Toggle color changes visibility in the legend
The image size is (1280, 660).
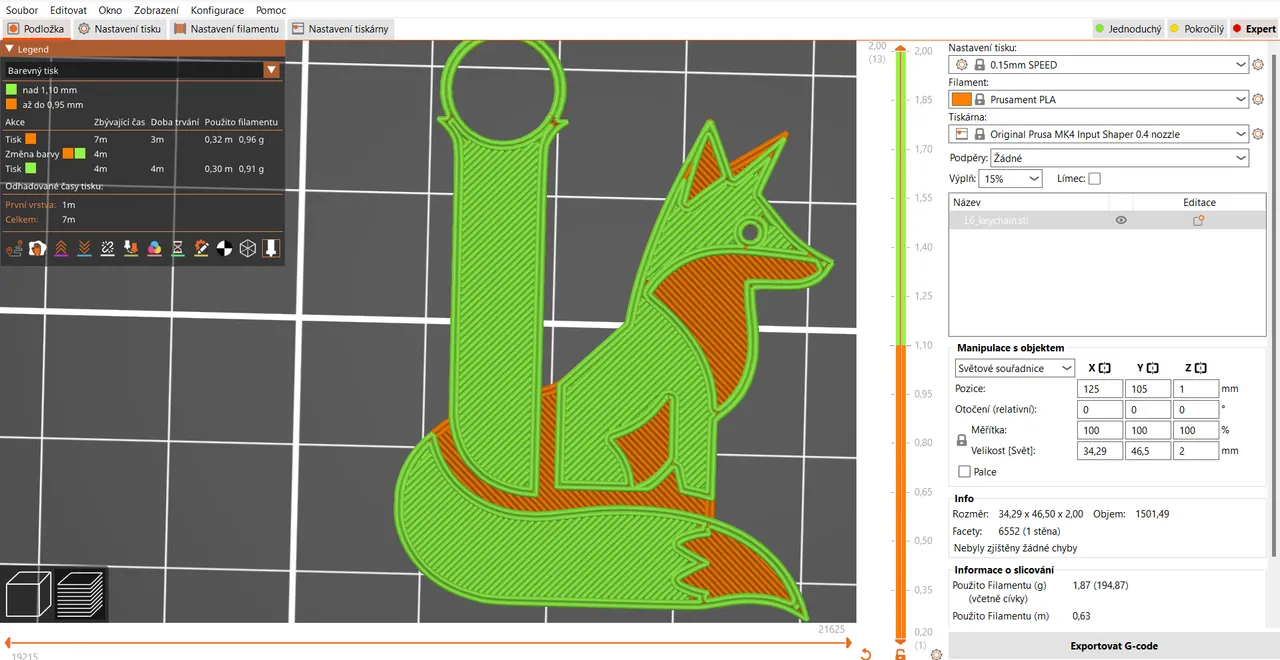[153, 248]
